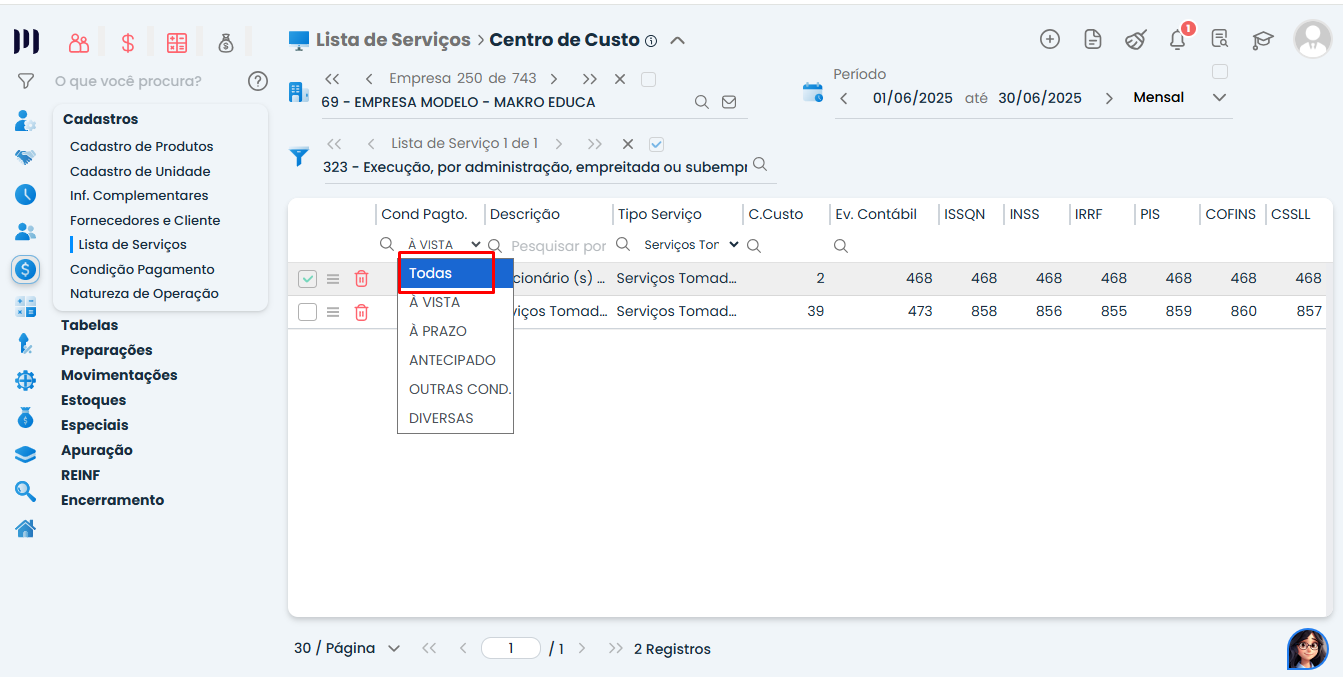Click the envelope icon beside company name
Image resolution: width=1343 pixels, height=677 pixels.
[729, 102]
